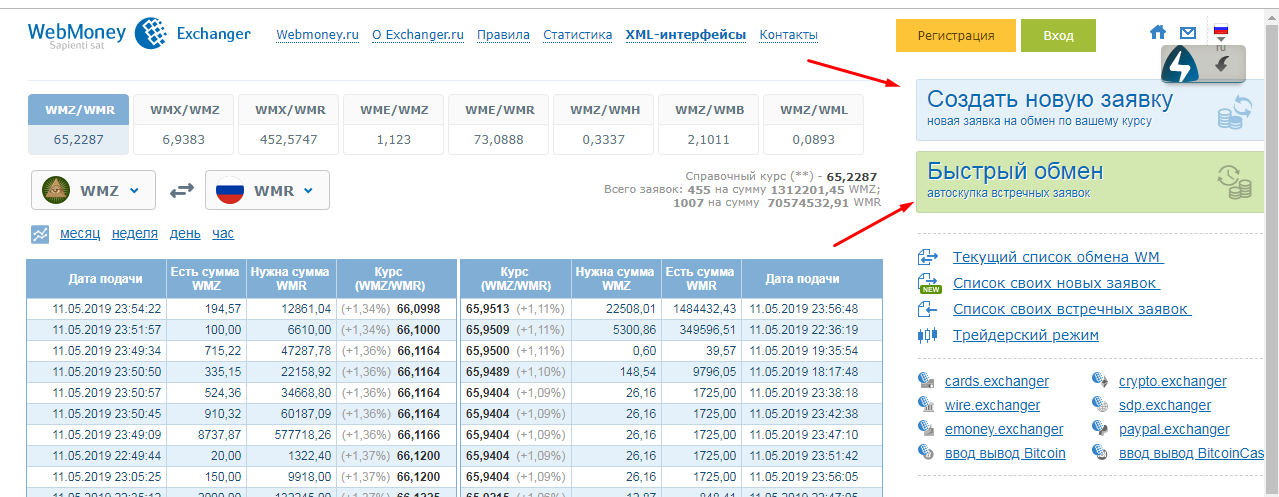This screenshot has height=497, width=1279.
Task: Click Нужна сумма WMR column header
Action: (291, 279)
